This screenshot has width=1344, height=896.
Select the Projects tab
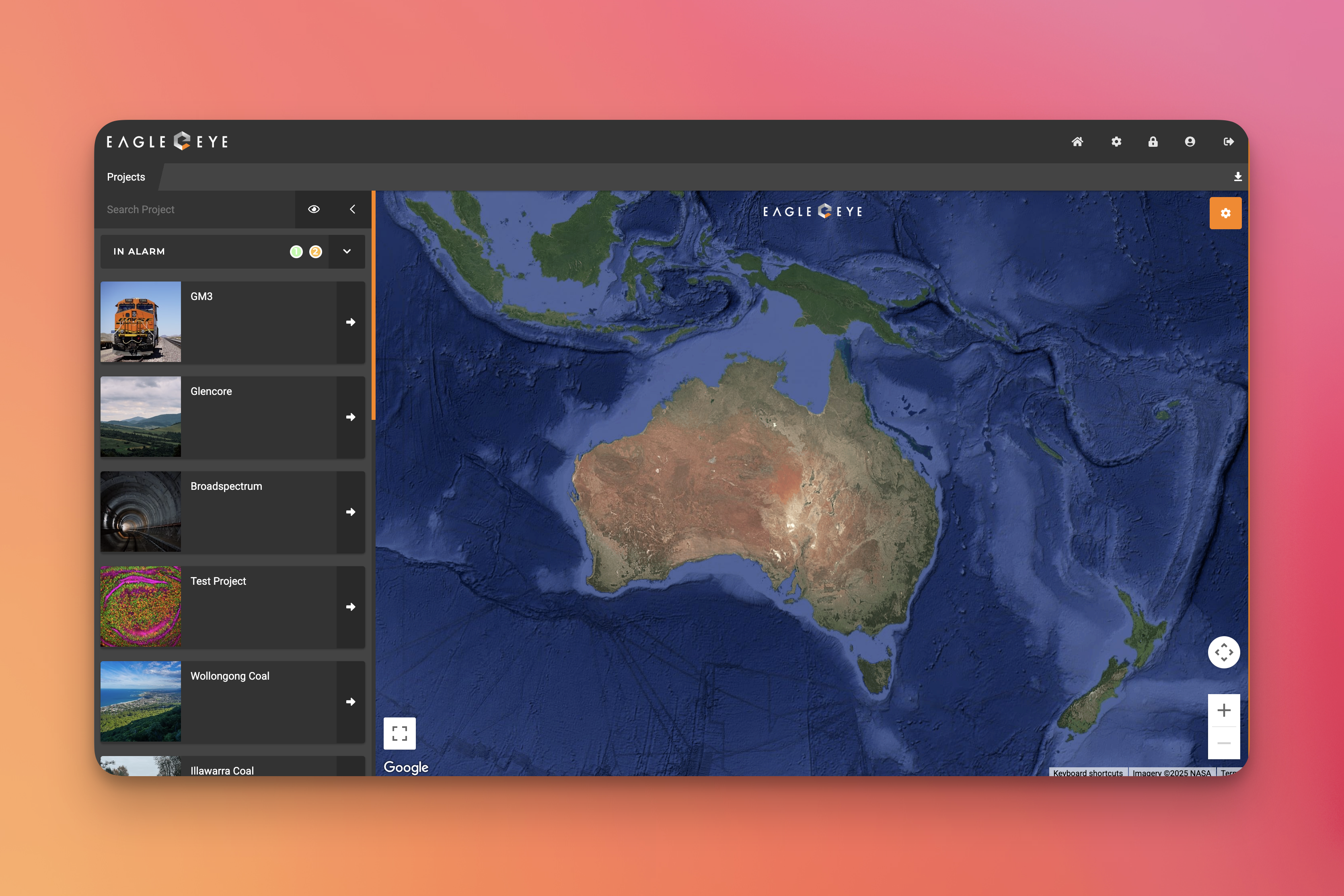[x=126, y=177]
